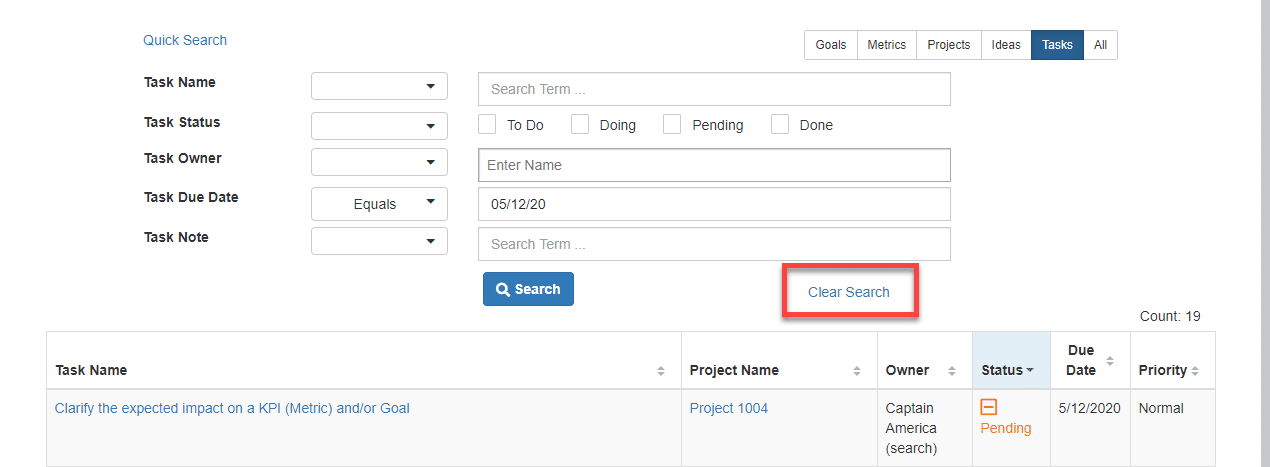1270x467 pixels.
Task: Sort by Project Name column arrows
Action: [856, 371]
